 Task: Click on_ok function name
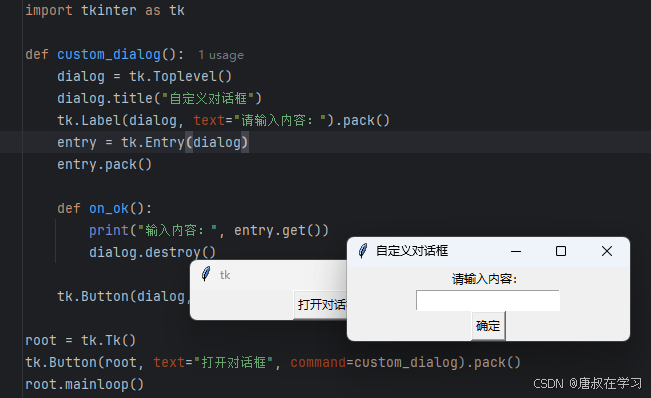click(109, 208)
